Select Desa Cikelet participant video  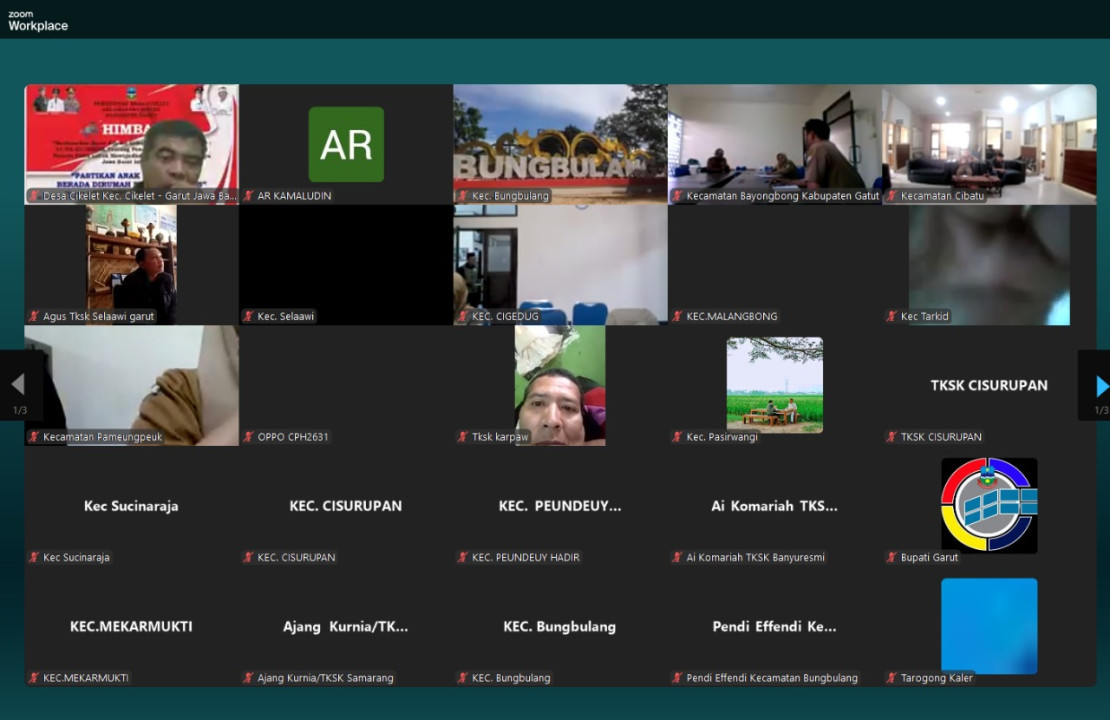[x=132, y=140]
